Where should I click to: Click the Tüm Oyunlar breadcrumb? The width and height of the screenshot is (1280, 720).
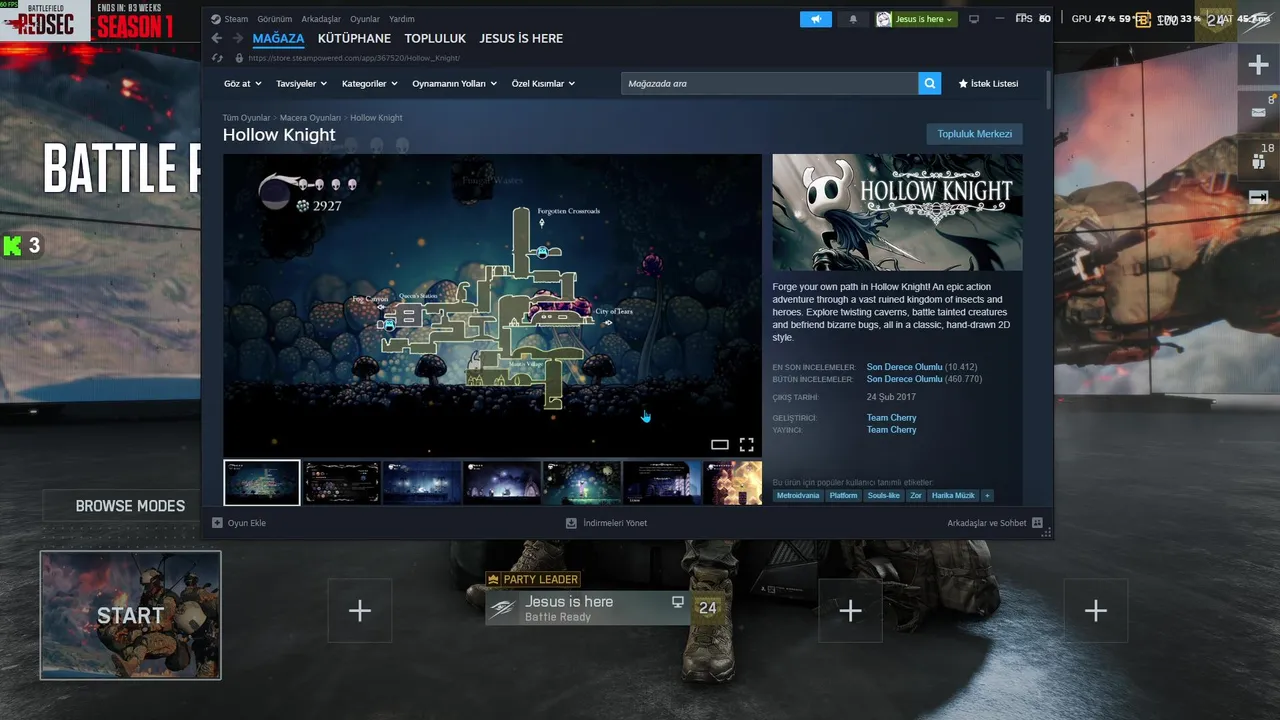point(246,118)
